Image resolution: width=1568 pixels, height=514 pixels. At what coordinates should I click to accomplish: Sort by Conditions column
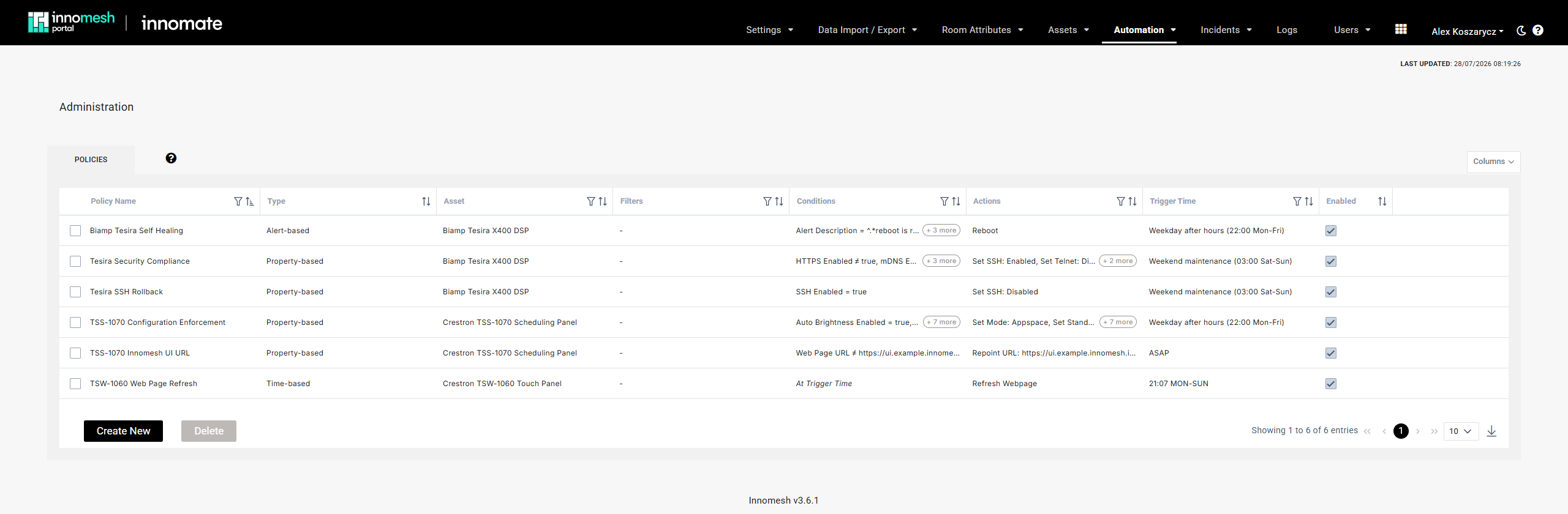coord(956,201)
